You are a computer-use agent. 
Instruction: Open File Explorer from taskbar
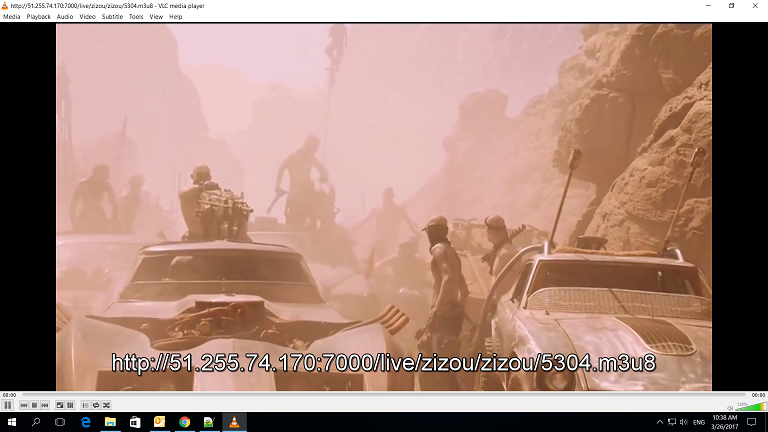(110, 422)
